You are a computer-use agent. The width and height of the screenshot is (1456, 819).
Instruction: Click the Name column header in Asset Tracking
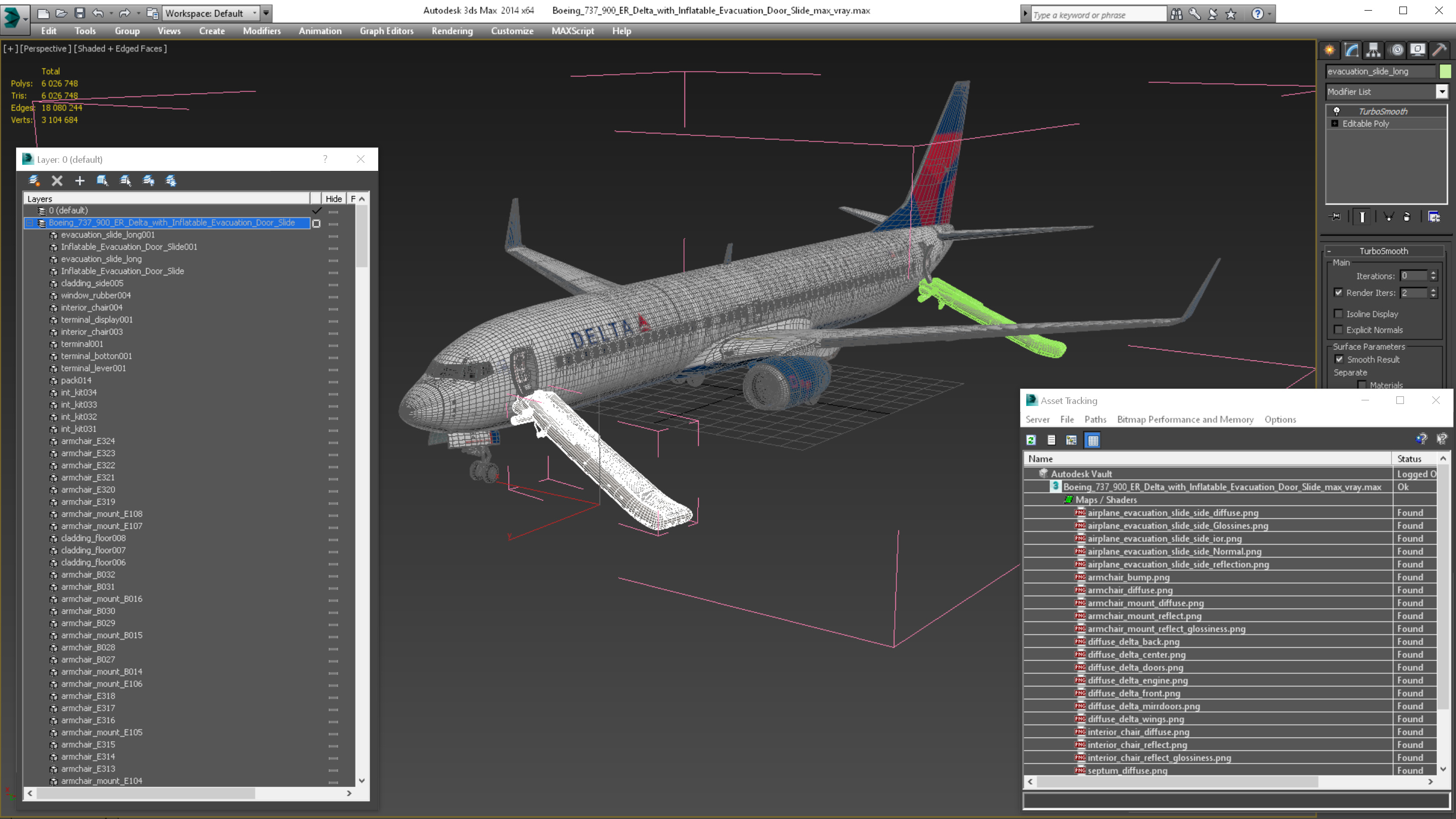click(1208, 459)
